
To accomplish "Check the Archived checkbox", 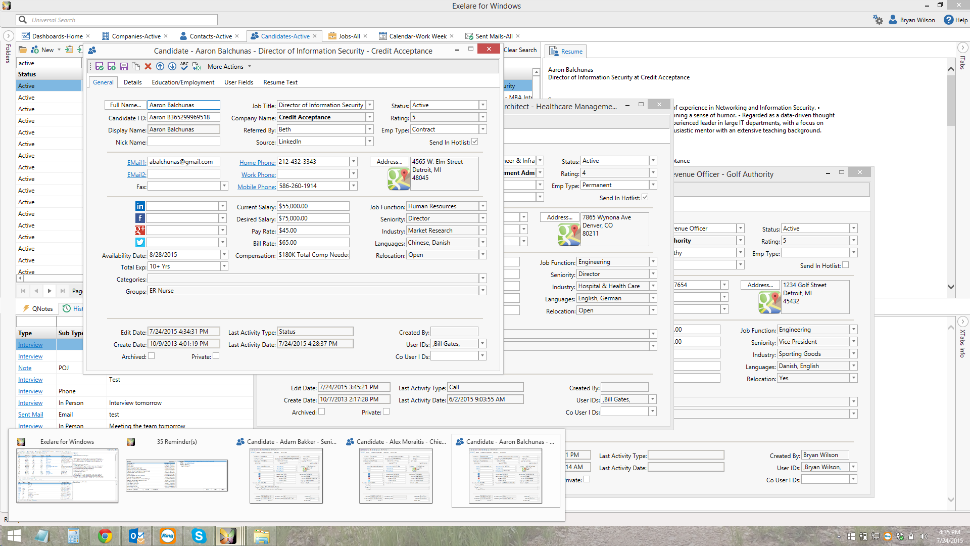I will (x=151, y=355).
